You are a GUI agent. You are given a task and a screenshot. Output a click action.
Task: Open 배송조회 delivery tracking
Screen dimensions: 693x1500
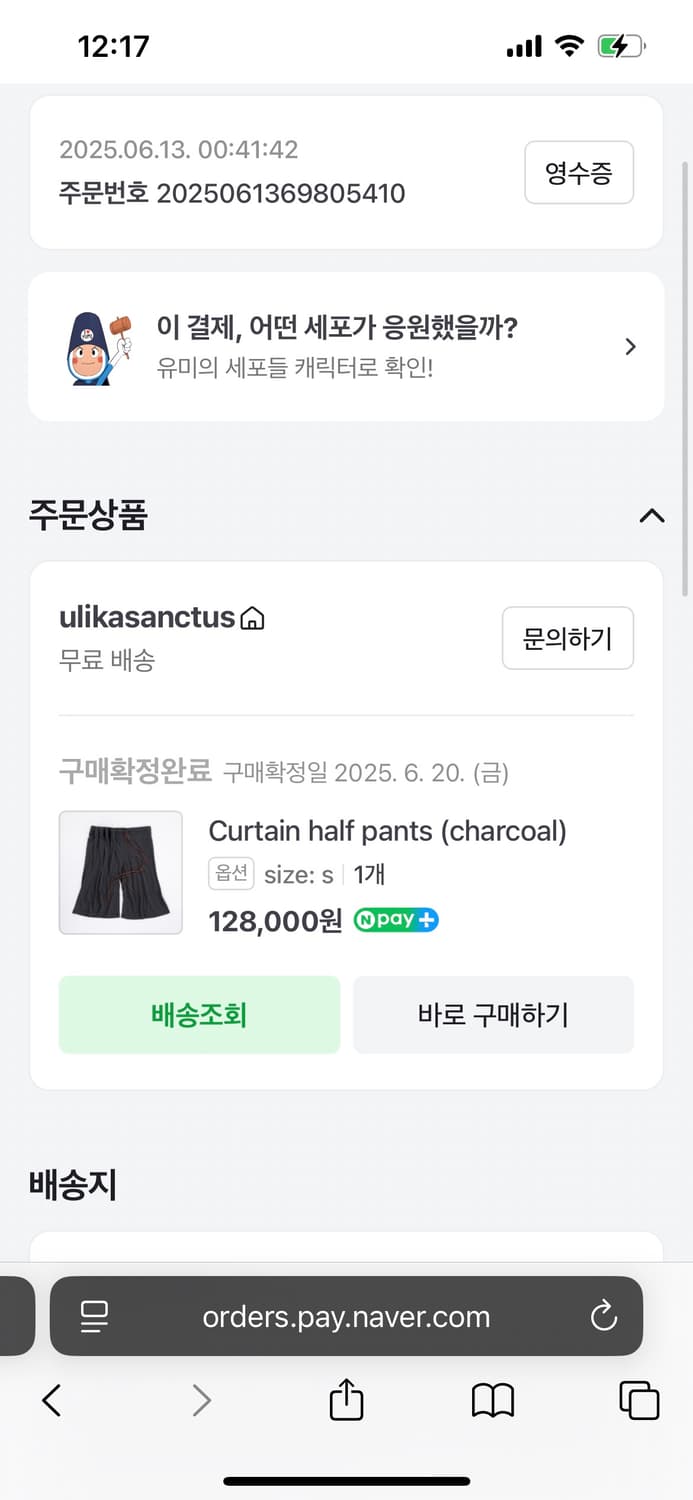tap(199, 1014)
